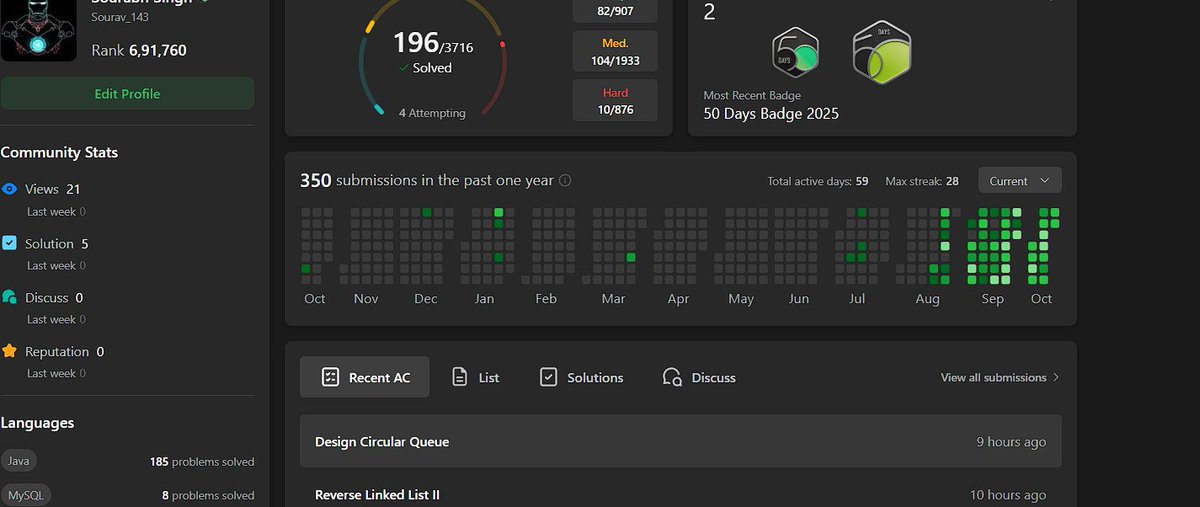The image size is (1200, 507).
Task: Click the Discuss chat bubbles icon
Action: coord(9,297)
